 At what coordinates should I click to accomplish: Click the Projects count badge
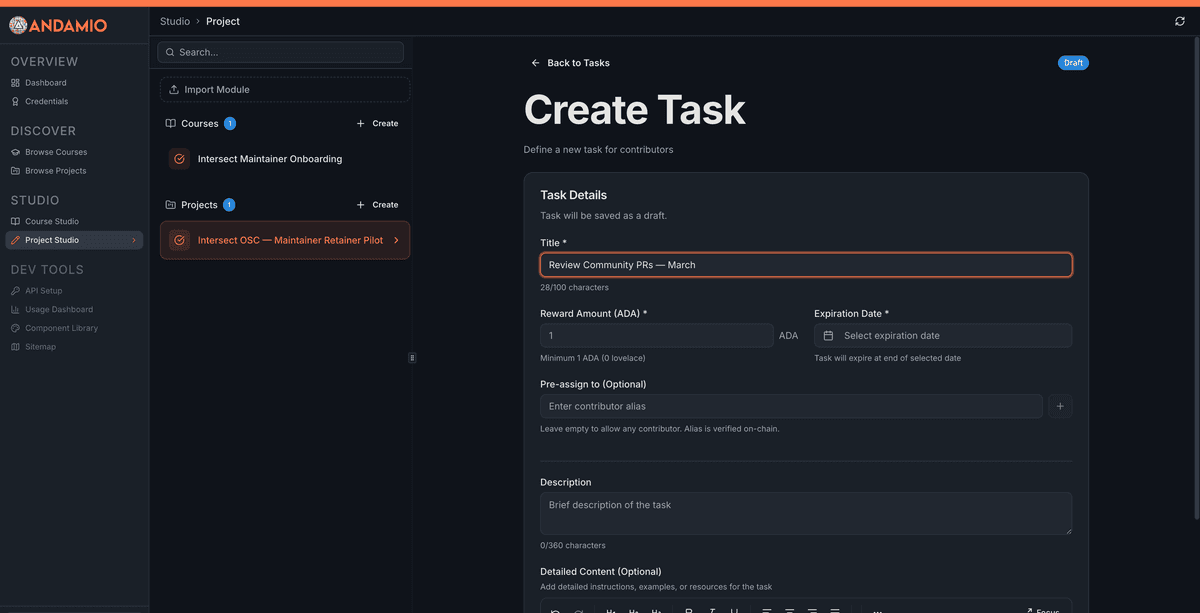pyautogui.click(x=229, y=205)
